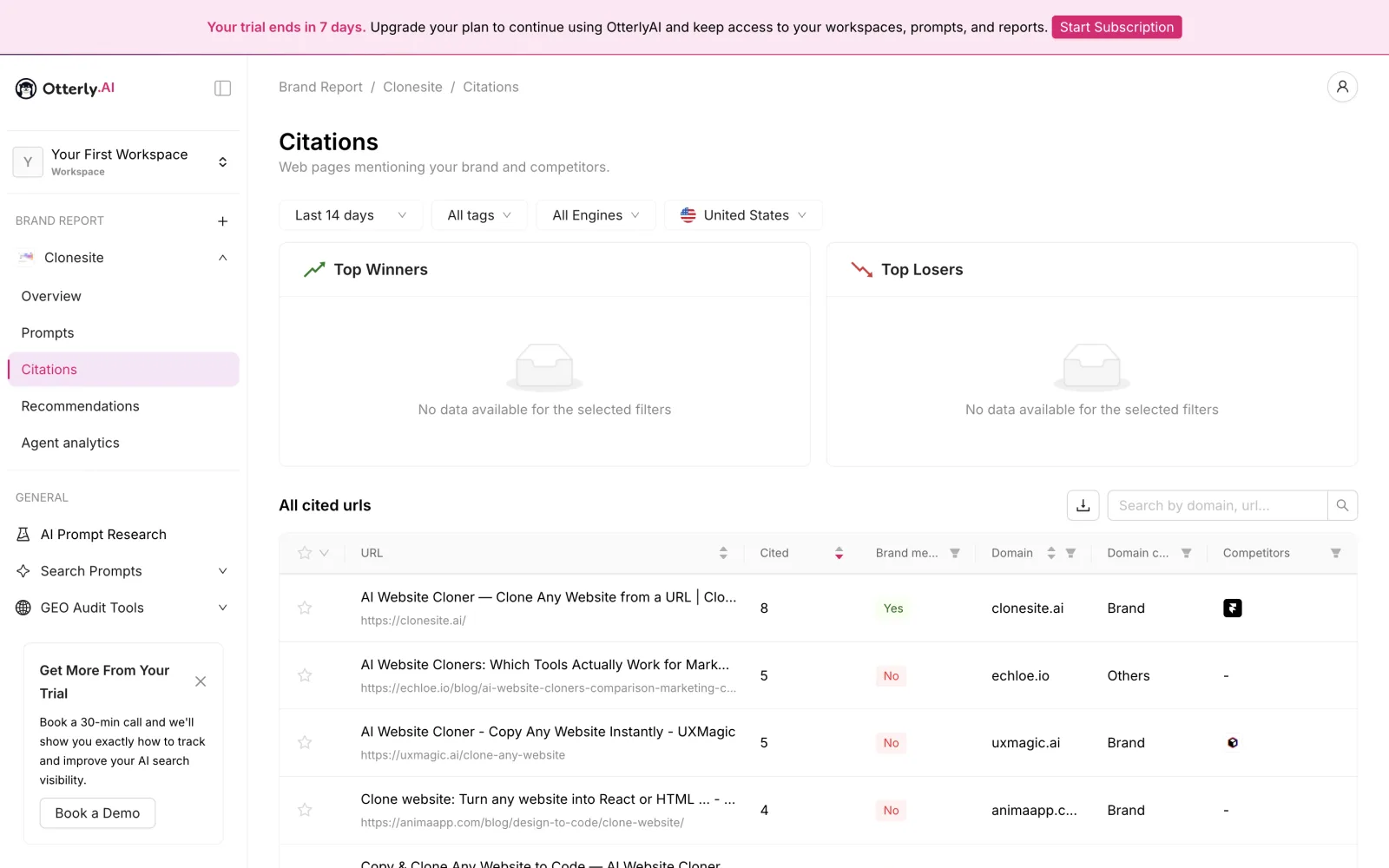Open the workspace switcher
Viewport: 1389px width, 868px height.
coord(123,162)
